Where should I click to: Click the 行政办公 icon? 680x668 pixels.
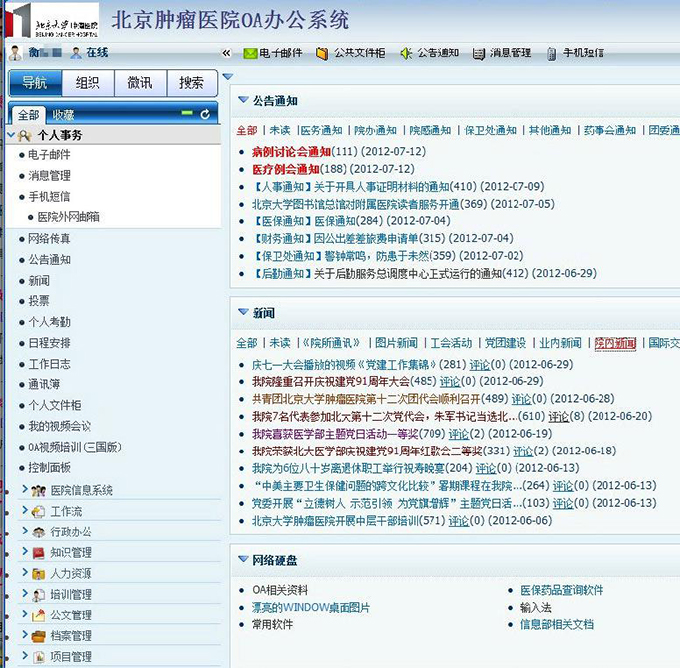click(x=38, y=532)
